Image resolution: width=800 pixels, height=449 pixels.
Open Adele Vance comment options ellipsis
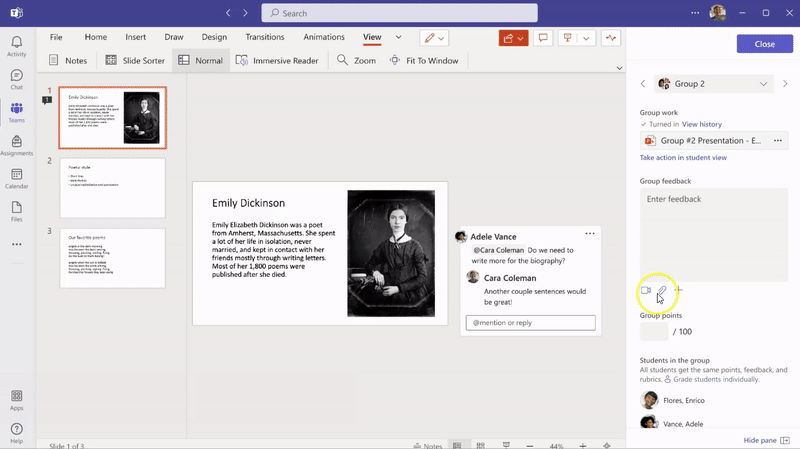coord(590,233)
